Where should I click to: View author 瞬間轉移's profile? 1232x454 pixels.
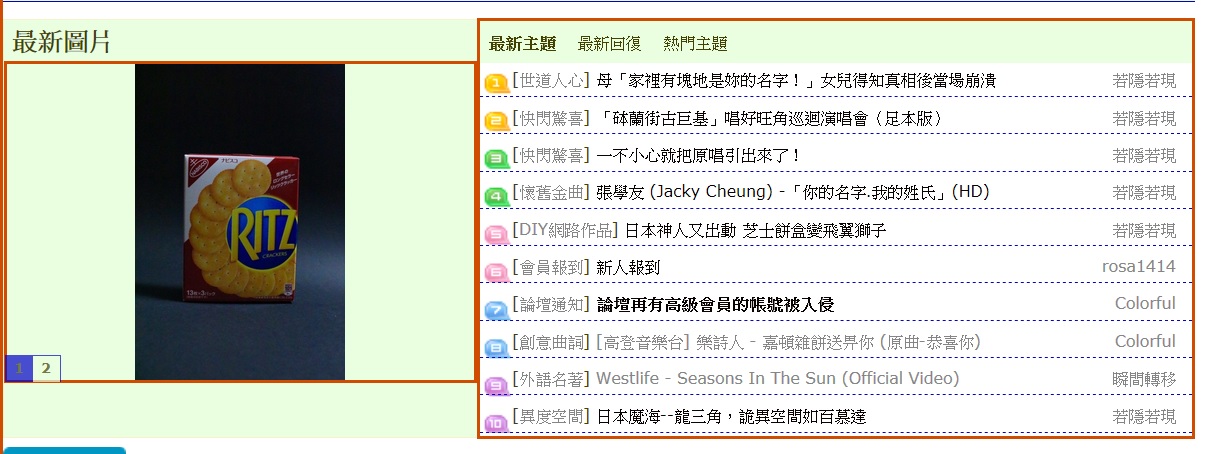tap(1144, 379)
